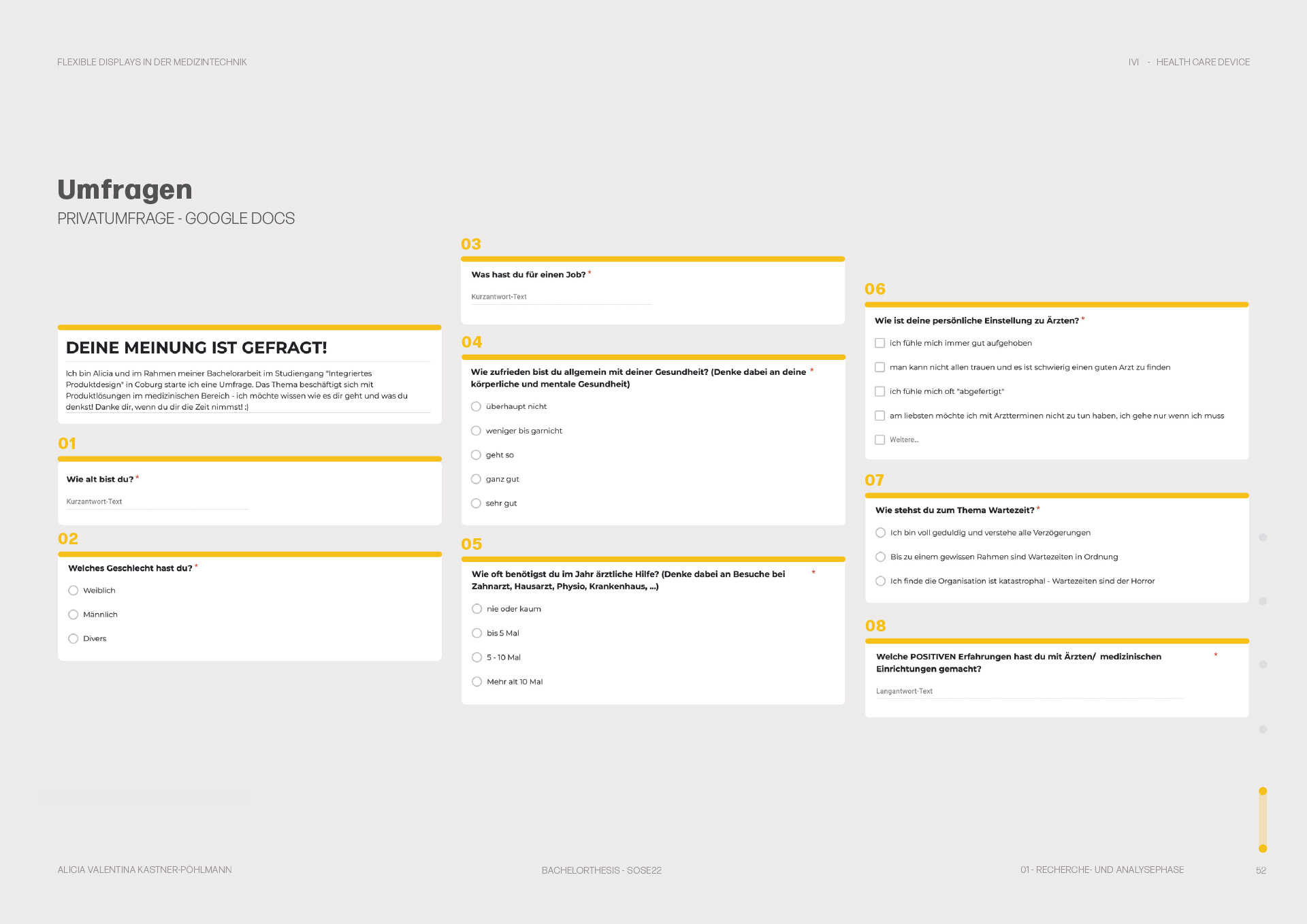Click page number 52
The width and height of the screenshot is (1307, 924).
click(1261, 871)
